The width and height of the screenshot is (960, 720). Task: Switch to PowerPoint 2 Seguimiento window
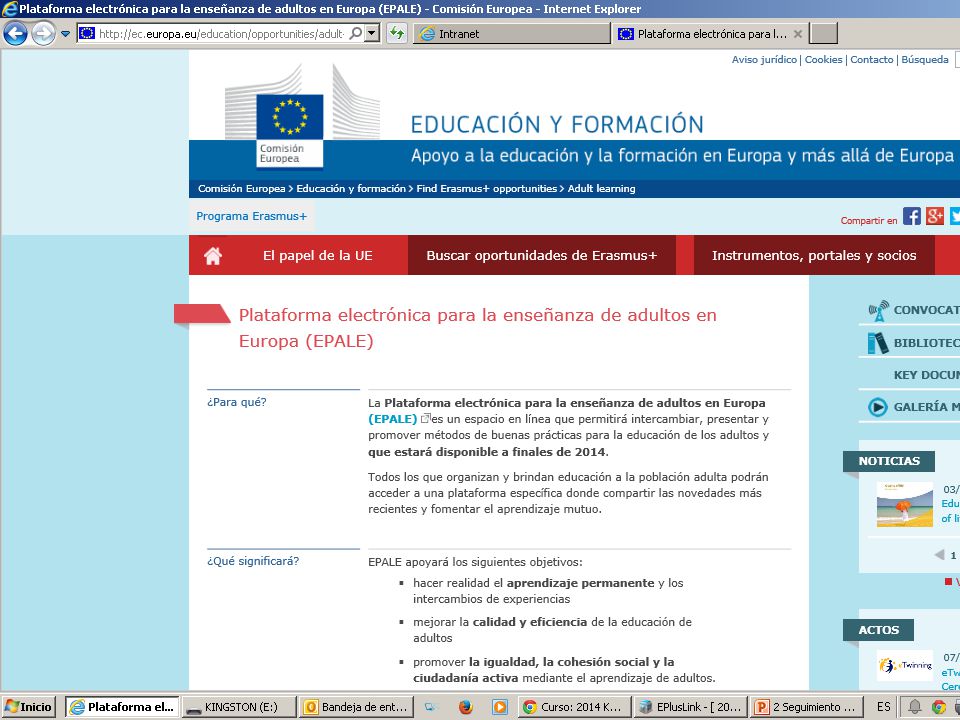click(807, 707)
